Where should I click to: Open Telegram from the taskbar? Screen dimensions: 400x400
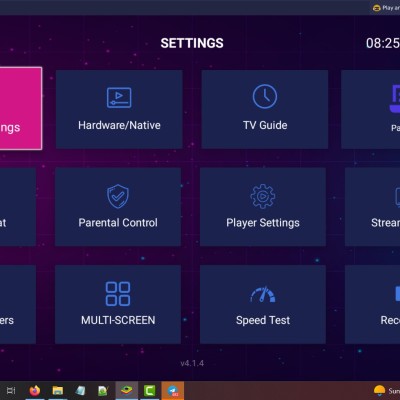(x=173, y=390)
